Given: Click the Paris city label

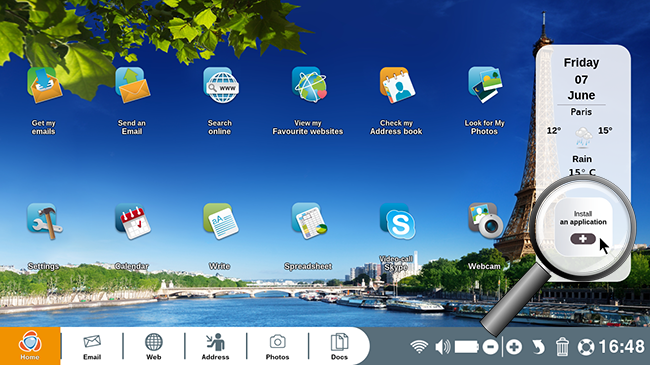Looking at the screenshot, I should coord(581,112).
